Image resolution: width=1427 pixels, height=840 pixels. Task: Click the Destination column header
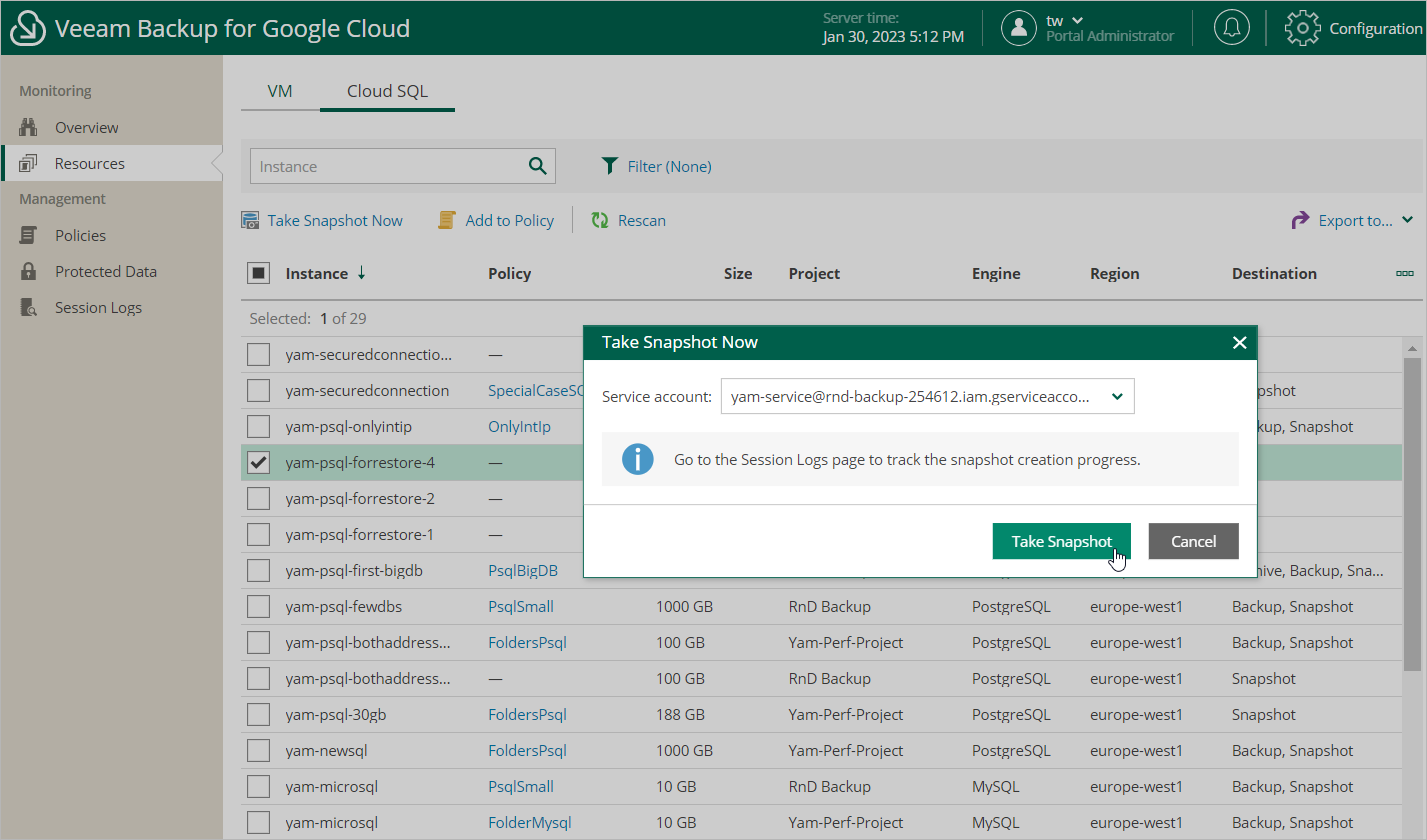click(1274, 273)
